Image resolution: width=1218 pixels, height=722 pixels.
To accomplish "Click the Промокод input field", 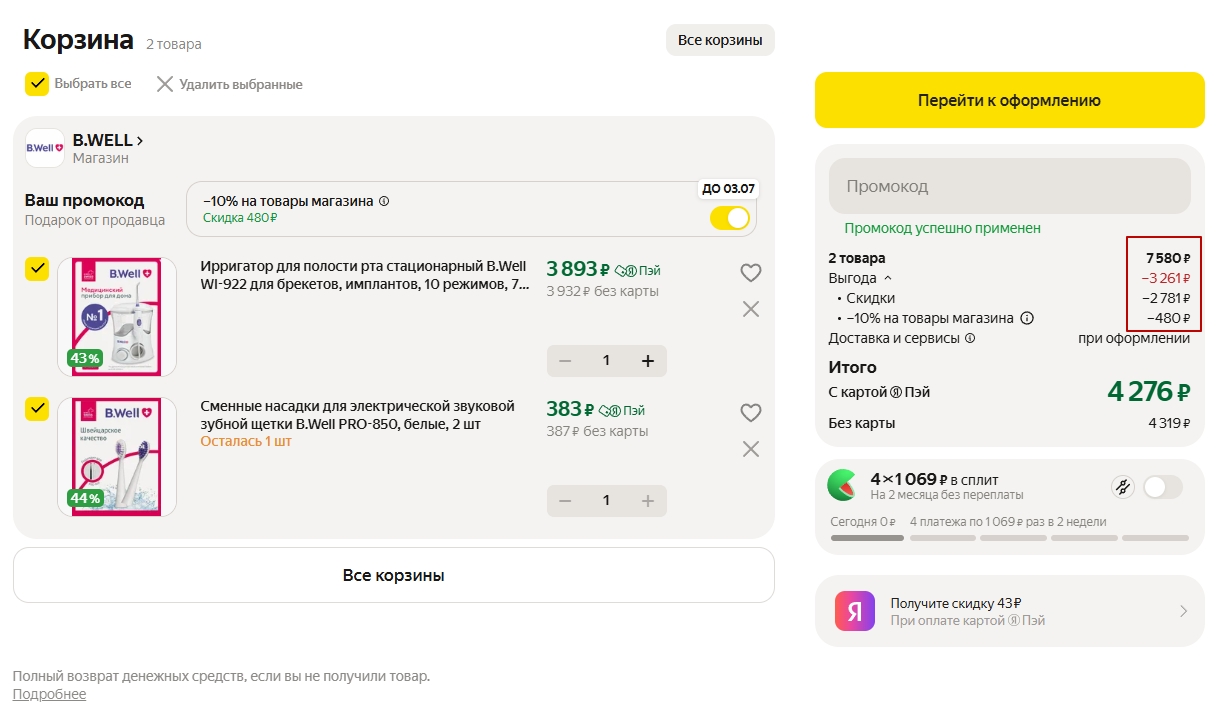I will coord(1010,186).
